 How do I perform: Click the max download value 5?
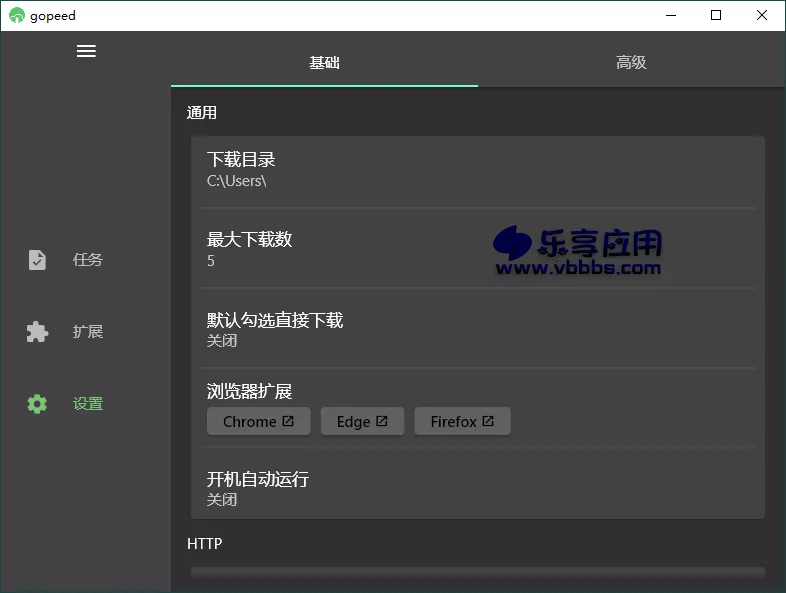click(x=211, y=261)
